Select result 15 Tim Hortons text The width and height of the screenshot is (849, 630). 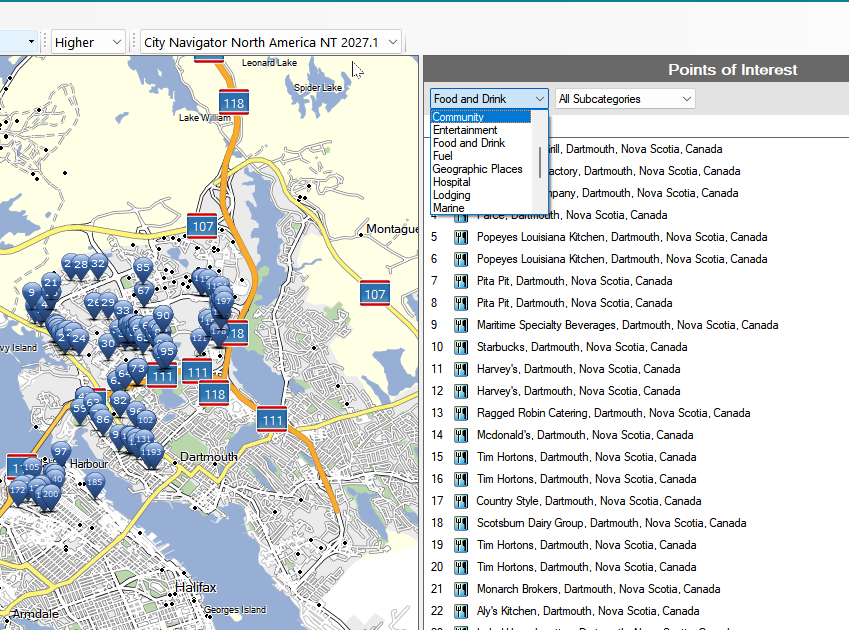[586, 457]
